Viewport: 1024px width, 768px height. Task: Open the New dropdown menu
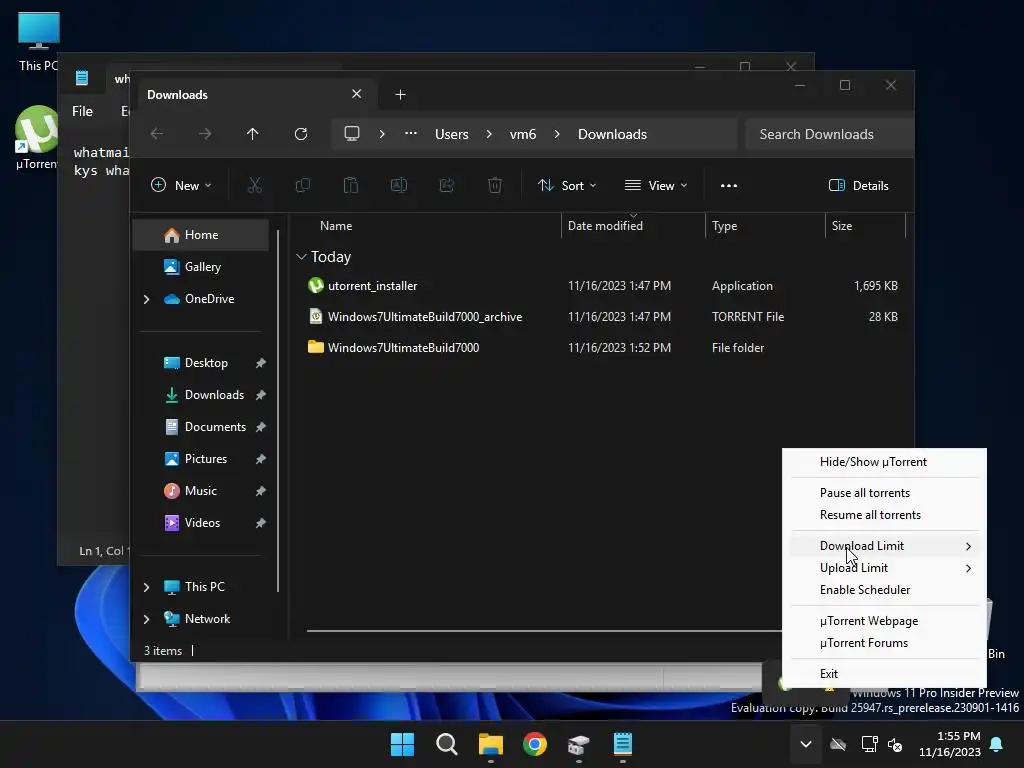click(x=181, y=185)
